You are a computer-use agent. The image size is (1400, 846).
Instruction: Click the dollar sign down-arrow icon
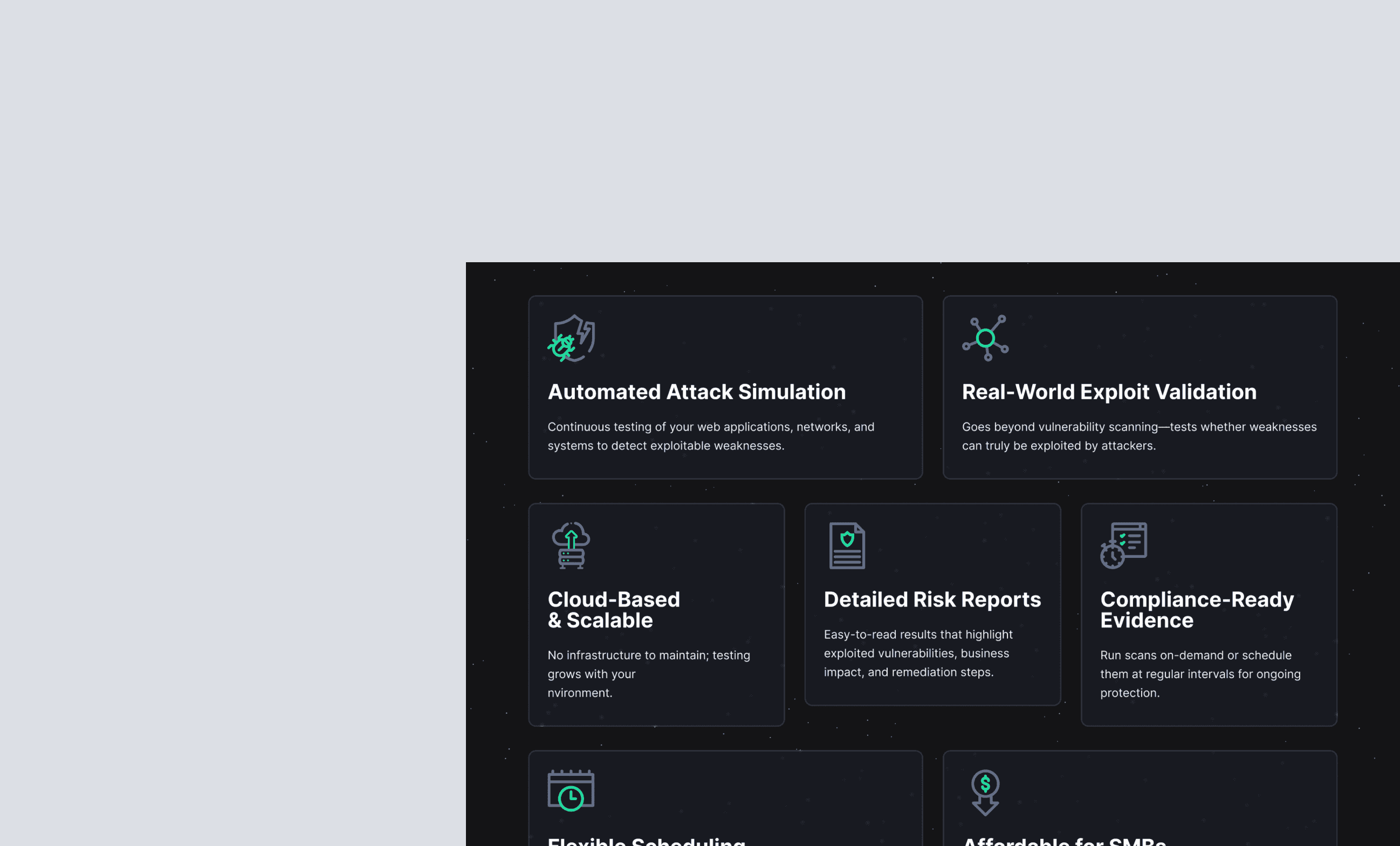pyautogui.click(x=985, y=793)
